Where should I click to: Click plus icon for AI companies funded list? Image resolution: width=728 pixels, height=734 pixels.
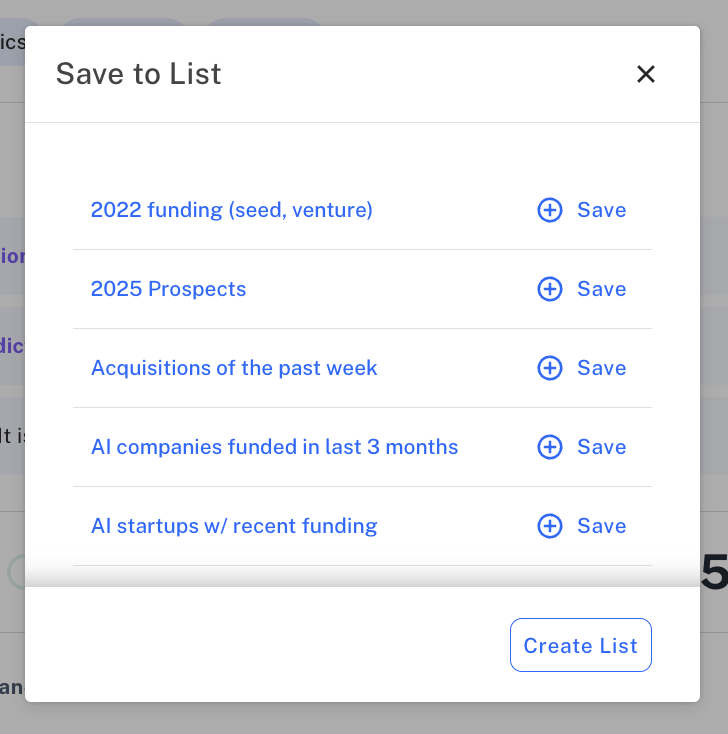pos(550,447)
